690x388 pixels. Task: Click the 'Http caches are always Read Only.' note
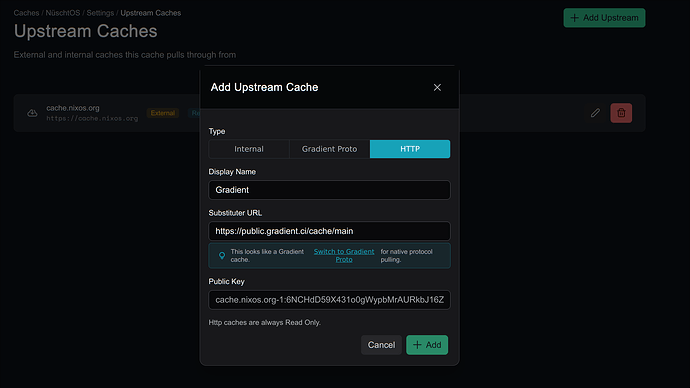click(264, 322)
